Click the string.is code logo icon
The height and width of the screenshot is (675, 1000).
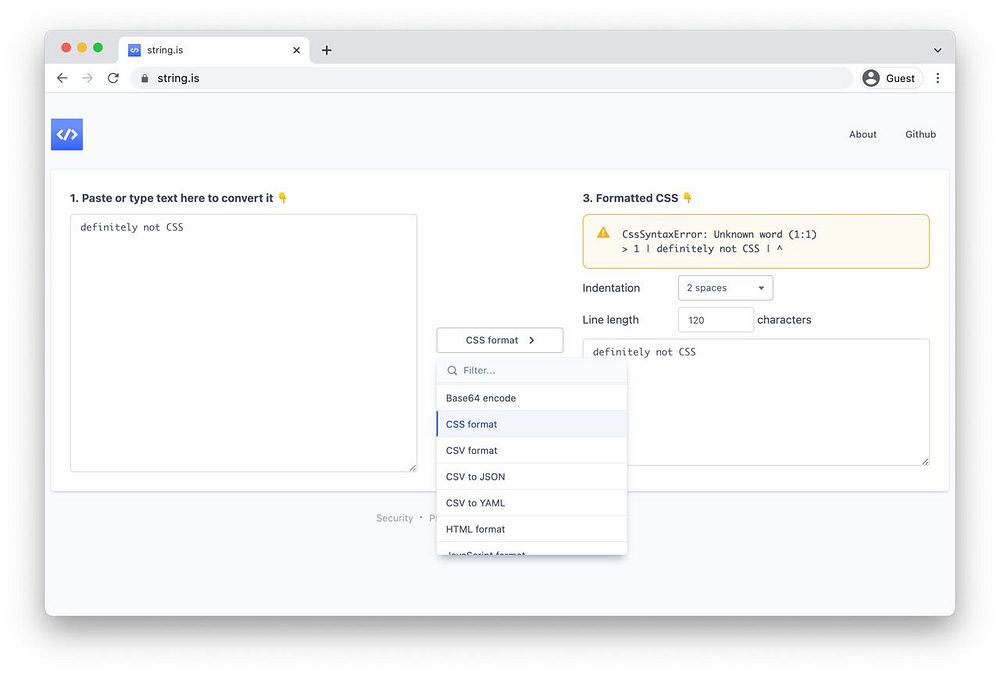(x=67, y=135)
